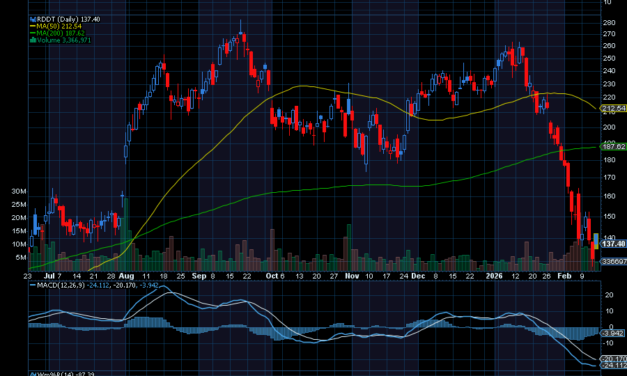The image size is (627, 376).
Task: Click the 280 level on price axis
Action: pyautogui.click(x=609, y=23)
